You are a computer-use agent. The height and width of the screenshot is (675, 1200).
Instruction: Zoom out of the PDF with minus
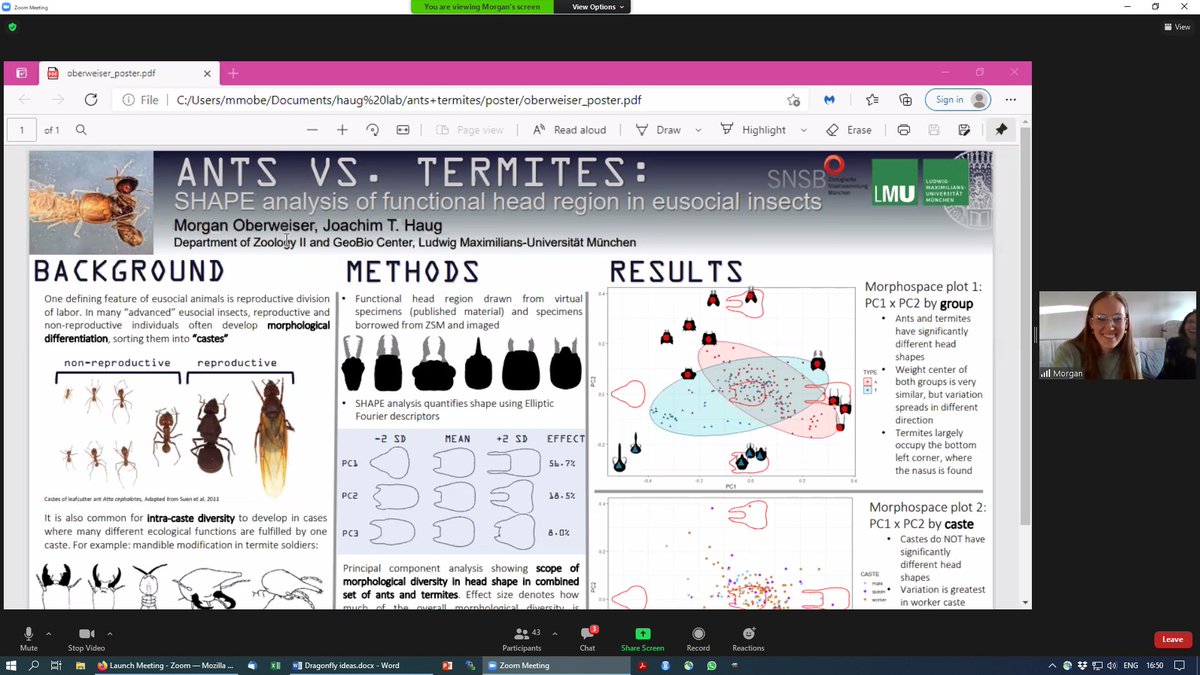pyautogui.click(x=312, y=130)
